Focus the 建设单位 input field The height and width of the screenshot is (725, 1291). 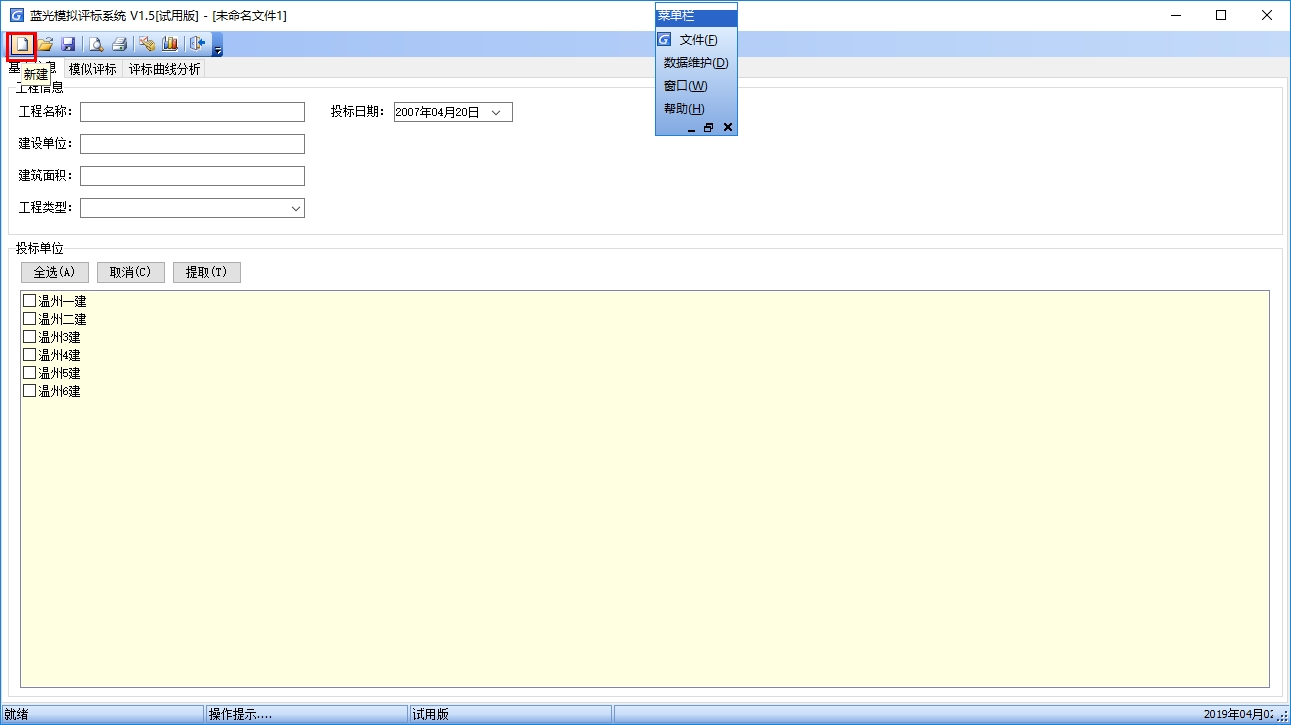(192, 144)
